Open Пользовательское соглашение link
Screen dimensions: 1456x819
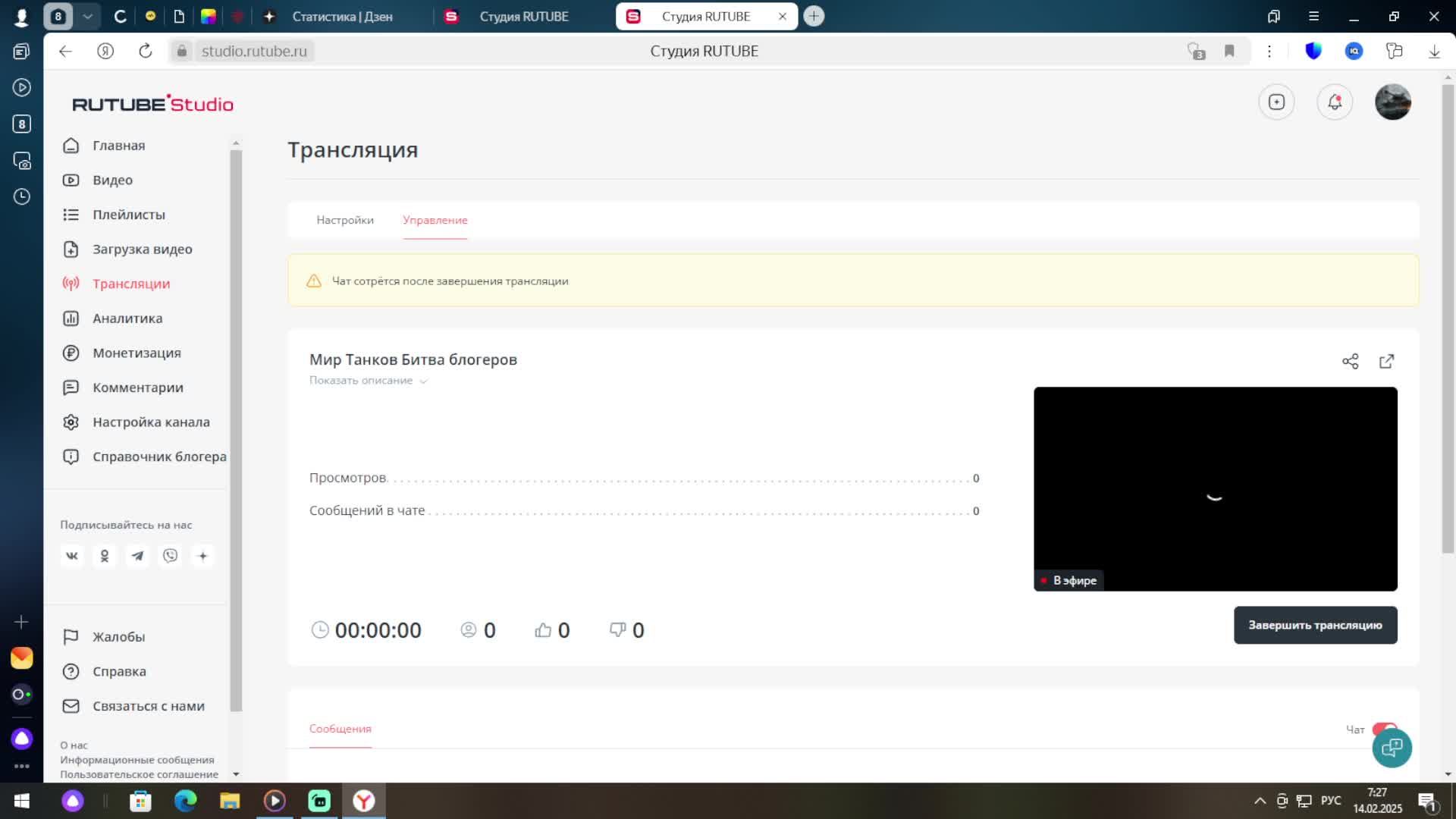coord(140,774)
